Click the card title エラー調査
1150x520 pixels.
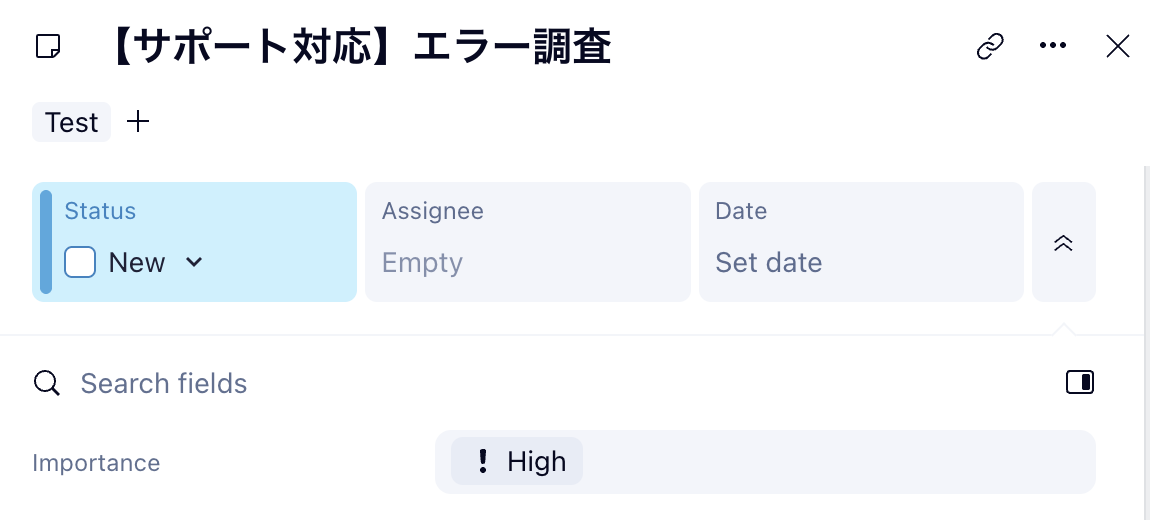[358, 47]
